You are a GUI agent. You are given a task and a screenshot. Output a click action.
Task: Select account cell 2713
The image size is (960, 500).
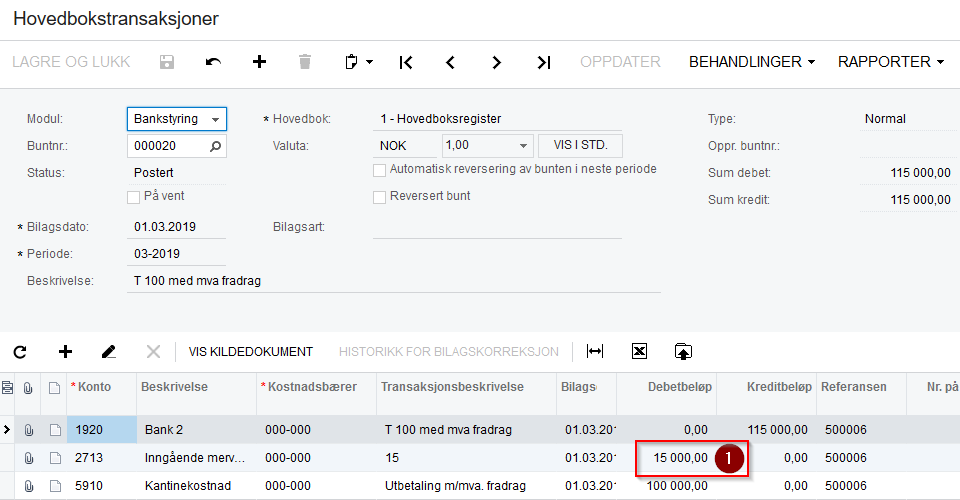point(102,458)
